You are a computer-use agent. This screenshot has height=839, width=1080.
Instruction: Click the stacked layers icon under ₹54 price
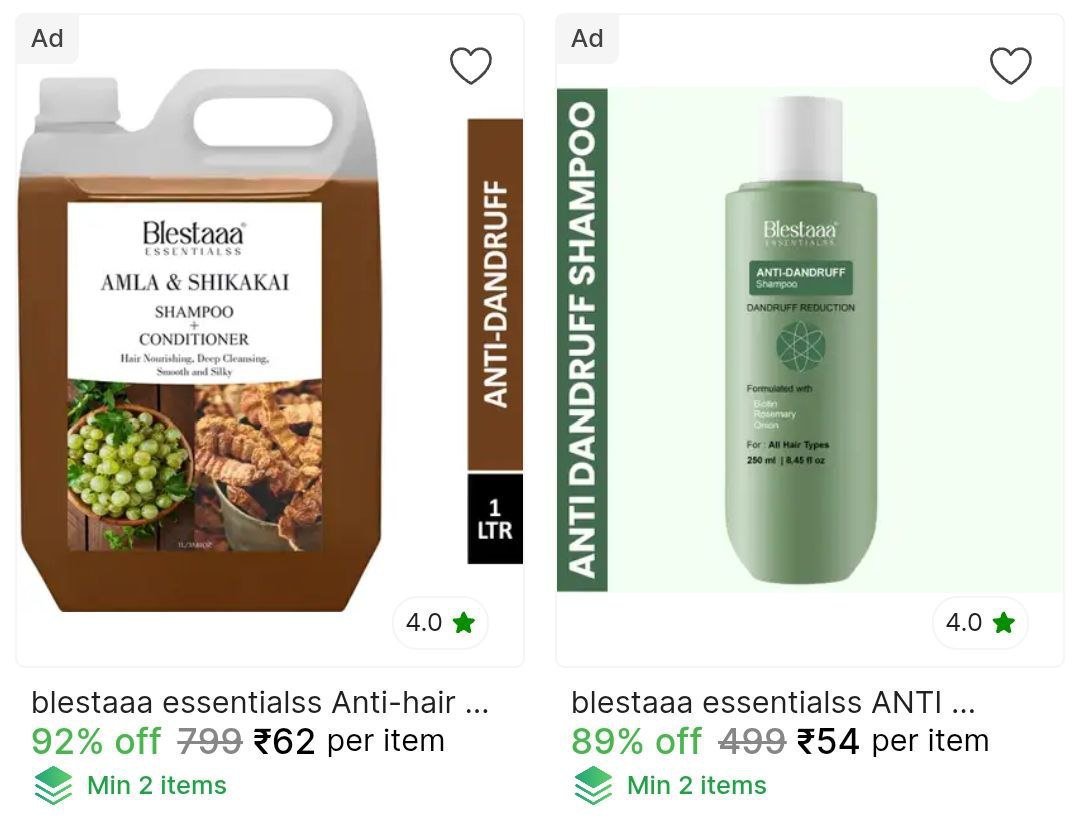pyautogui.click(x=593, y=786)
